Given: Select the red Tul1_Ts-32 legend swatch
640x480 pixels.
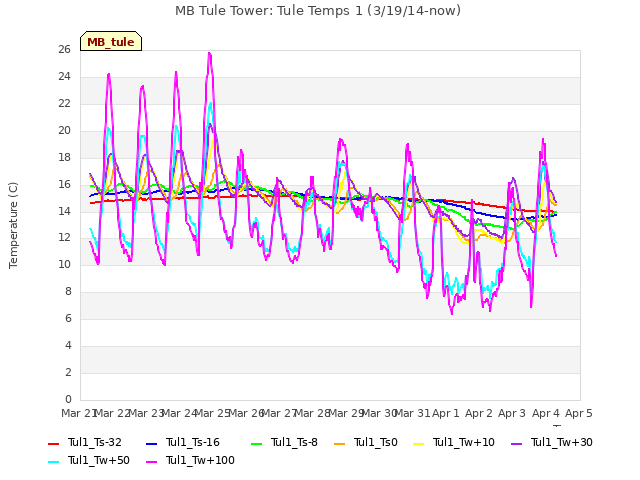Looking at the screenshot, I should [x=53, y=444].
